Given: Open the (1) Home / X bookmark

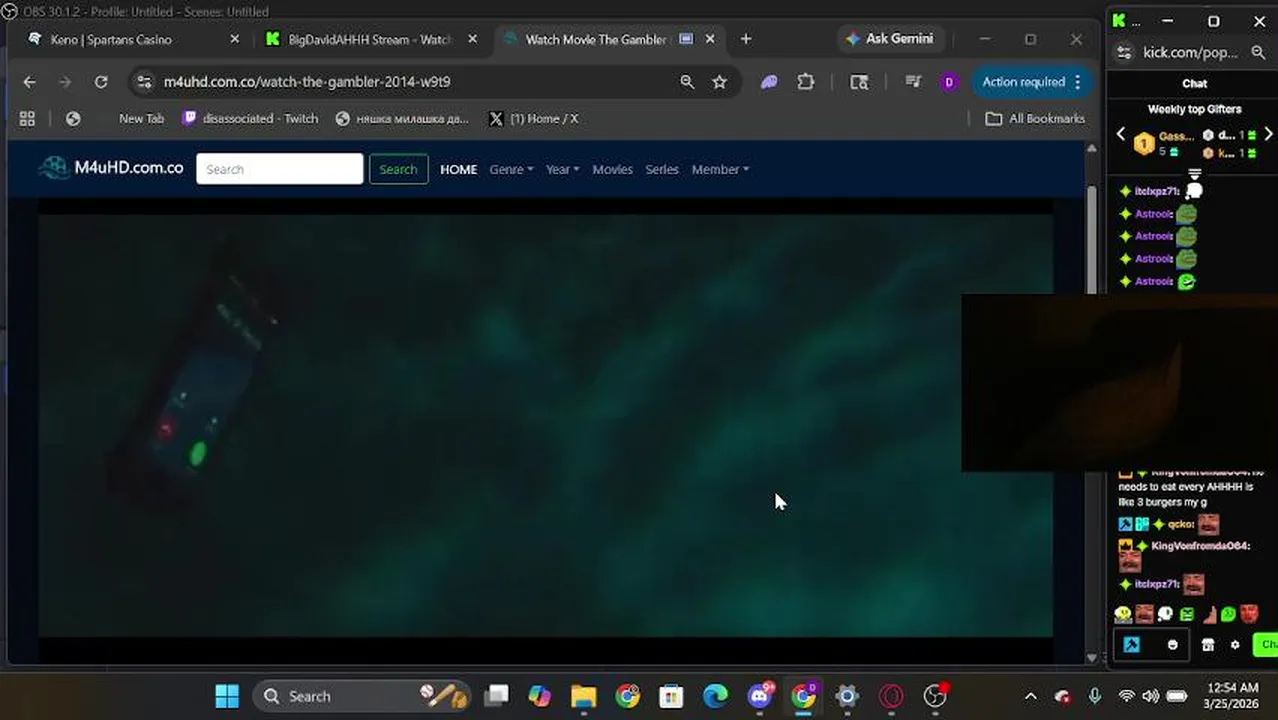Looking at the screenshot, I should 533,118.
